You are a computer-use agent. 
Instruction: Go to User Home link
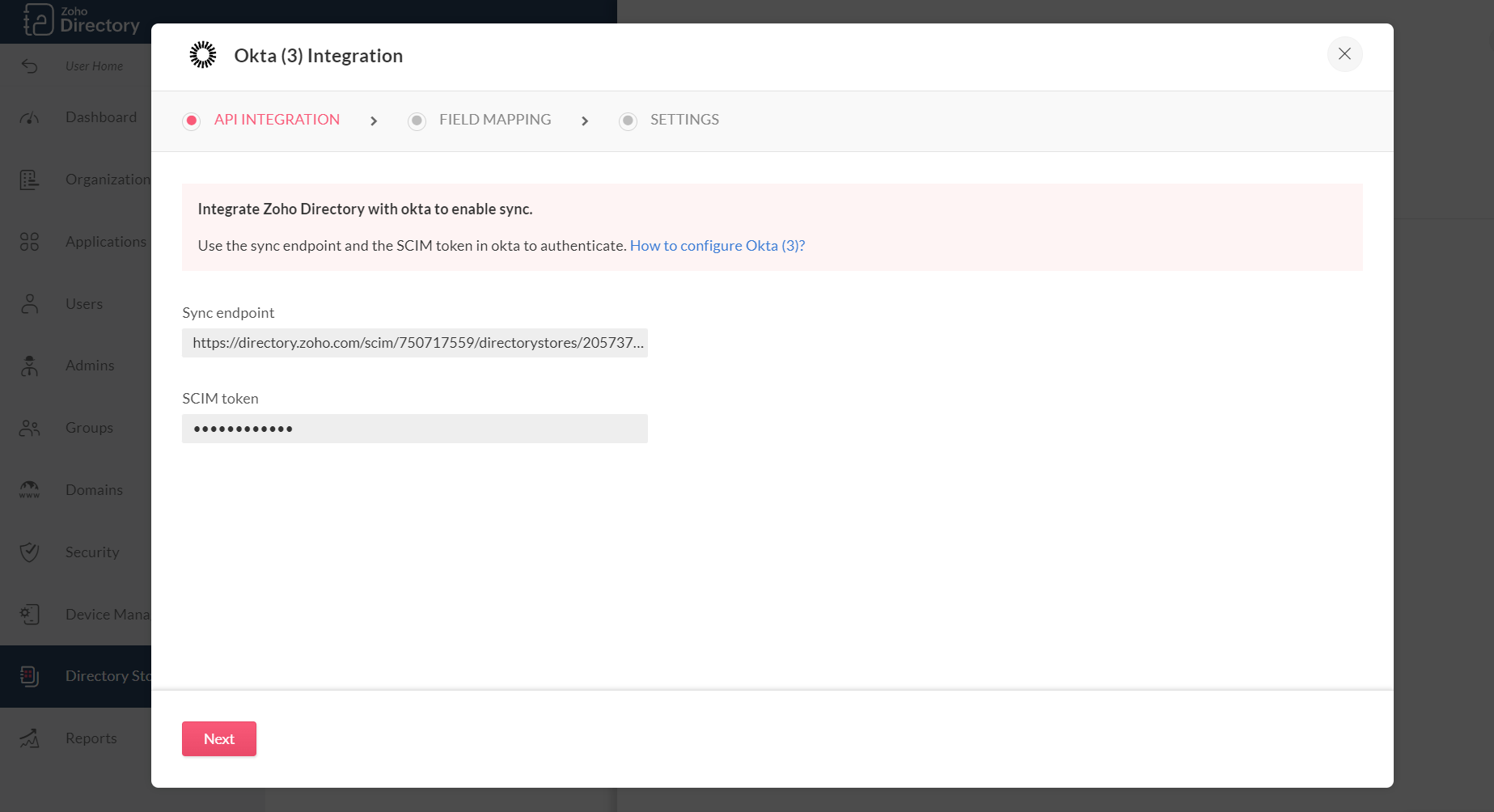coord(94,66)
